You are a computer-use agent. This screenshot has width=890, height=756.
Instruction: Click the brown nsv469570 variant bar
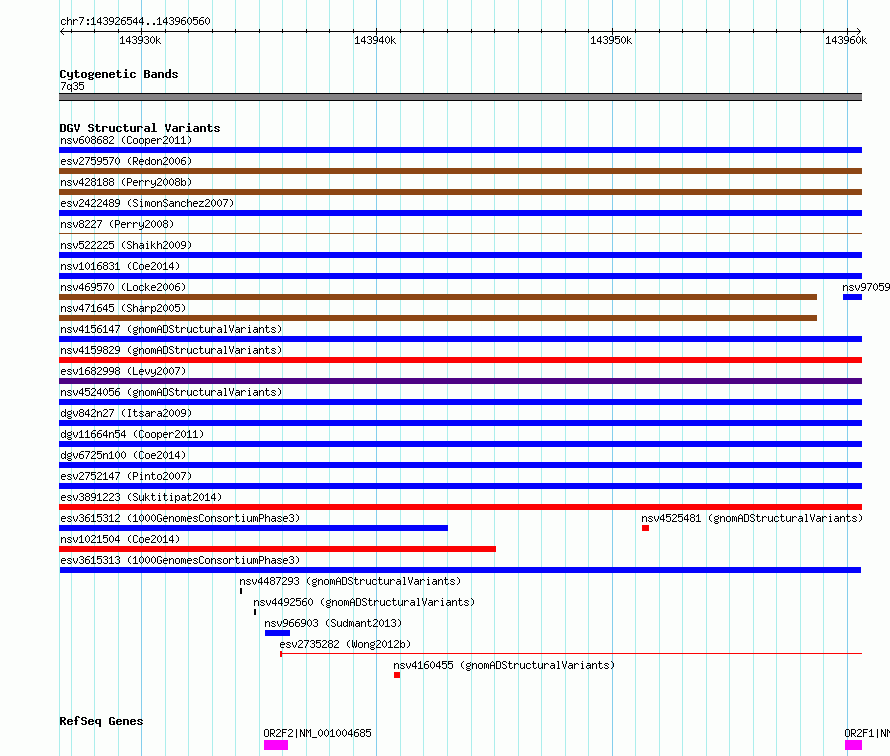tap(438, 297)
